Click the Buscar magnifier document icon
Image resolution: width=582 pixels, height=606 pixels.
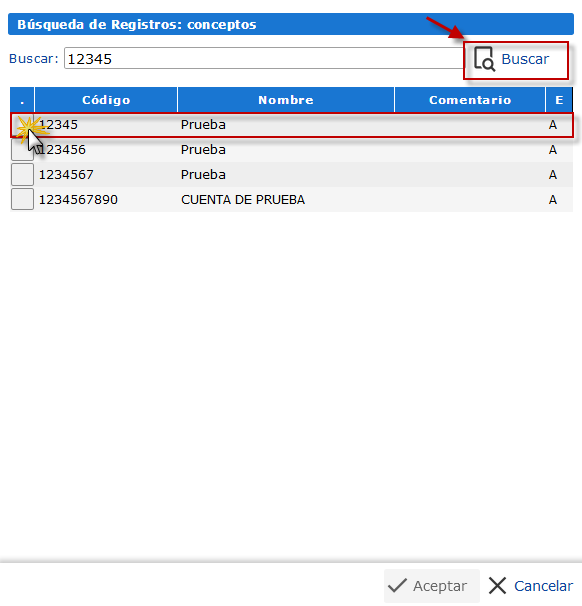484,59
